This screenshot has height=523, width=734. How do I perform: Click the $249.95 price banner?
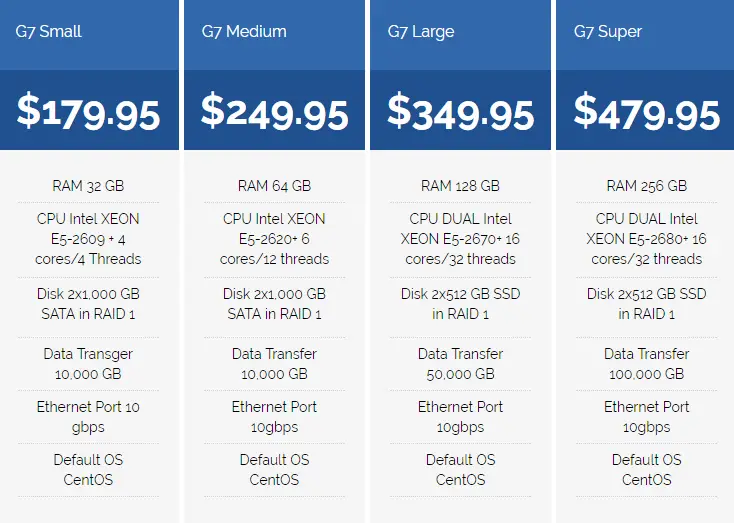point(274,110)
